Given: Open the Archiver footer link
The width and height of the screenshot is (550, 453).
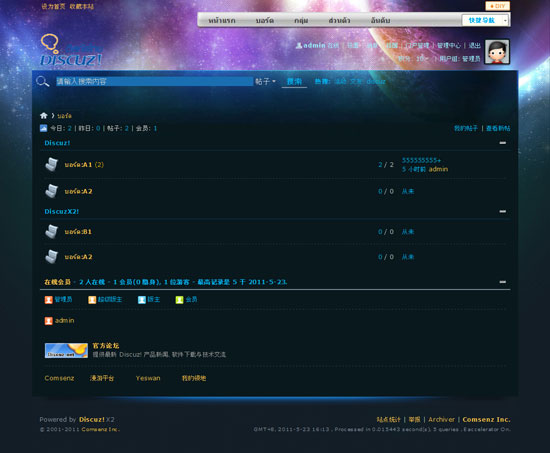Looking at the screenshot, I should coord(441,419).
